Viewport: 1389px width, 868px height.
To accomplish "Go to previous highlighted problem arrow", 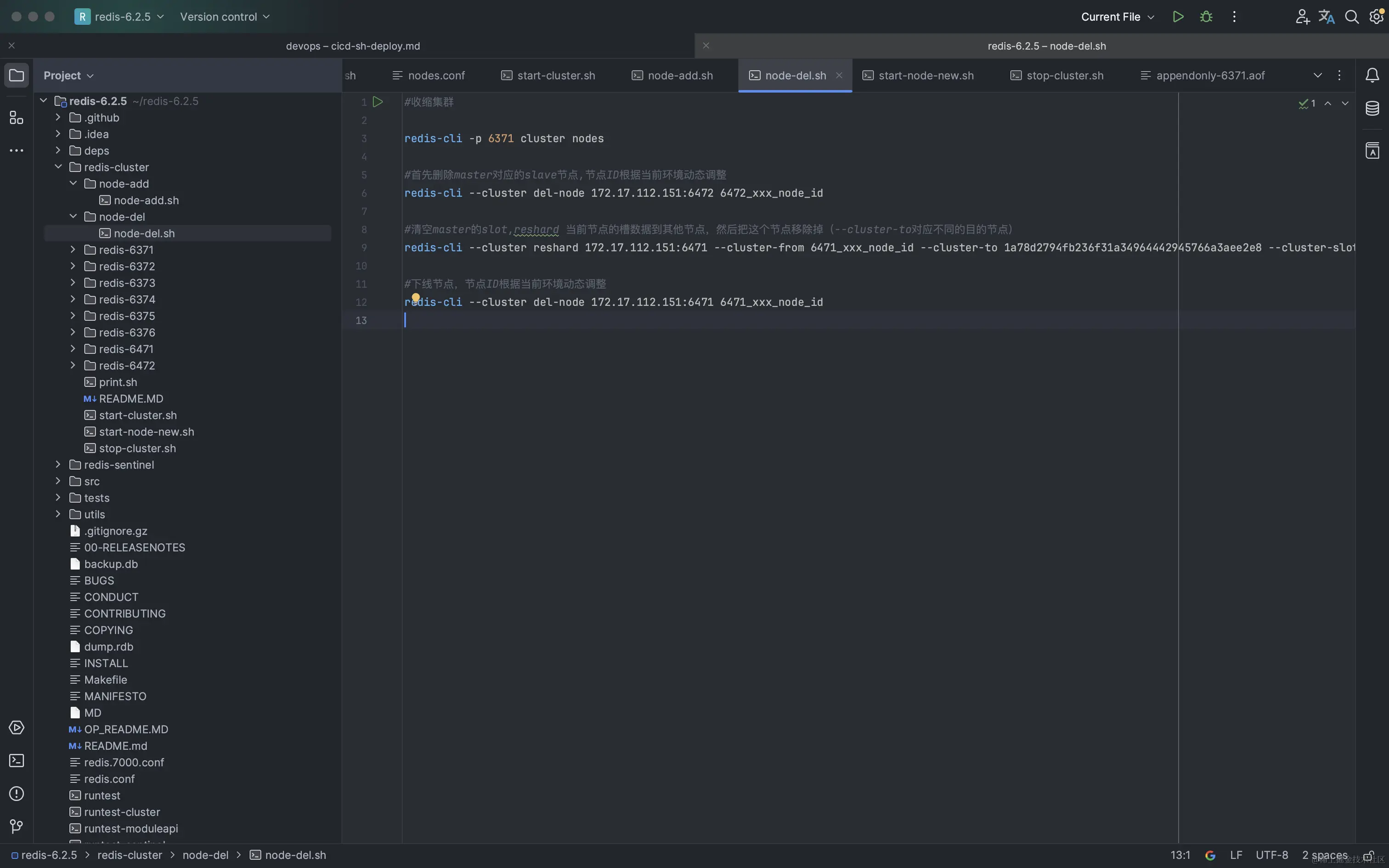I will (1327, 103).
